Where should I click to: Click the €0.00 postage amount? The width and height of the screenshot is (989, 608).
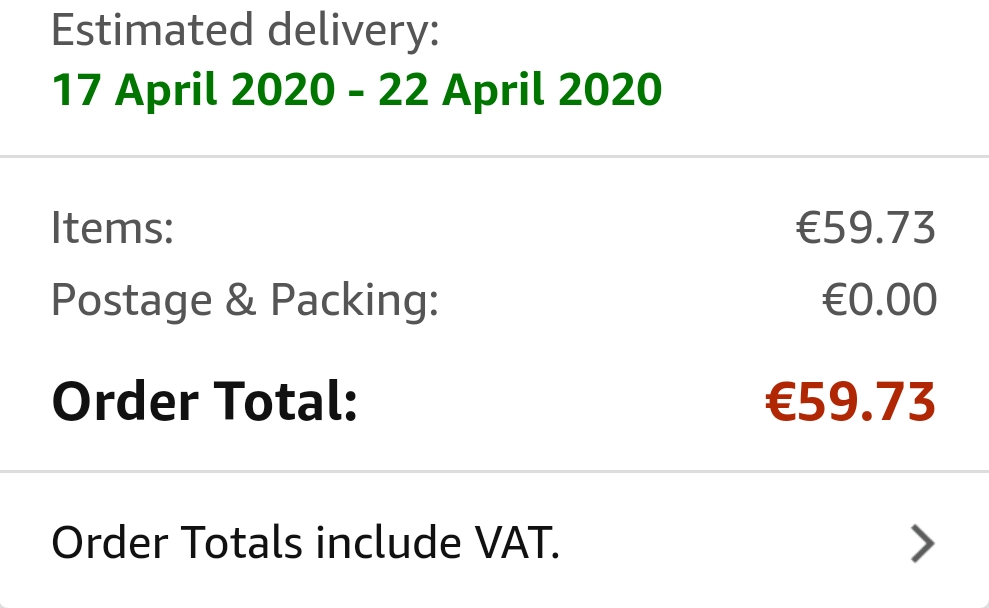(x=879, y=300)
